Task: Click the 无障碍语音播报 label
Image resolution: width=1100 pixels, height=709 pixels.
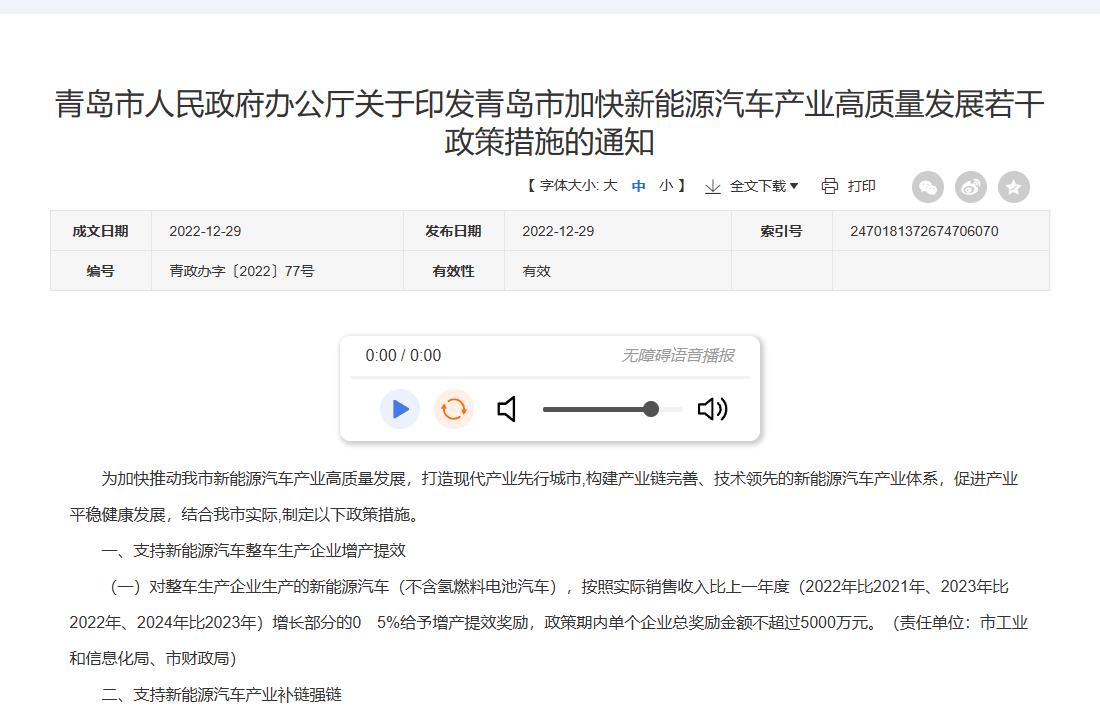Action: coord(677,355)
